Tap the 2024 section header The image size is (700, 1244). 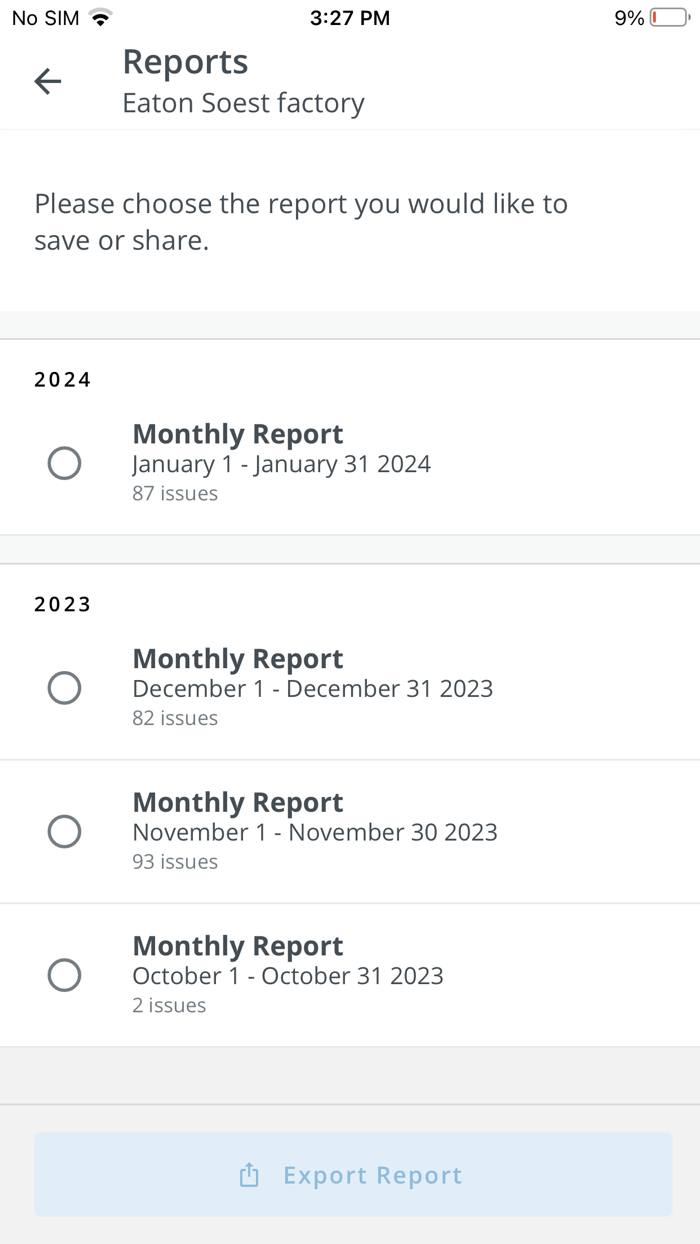62,379
